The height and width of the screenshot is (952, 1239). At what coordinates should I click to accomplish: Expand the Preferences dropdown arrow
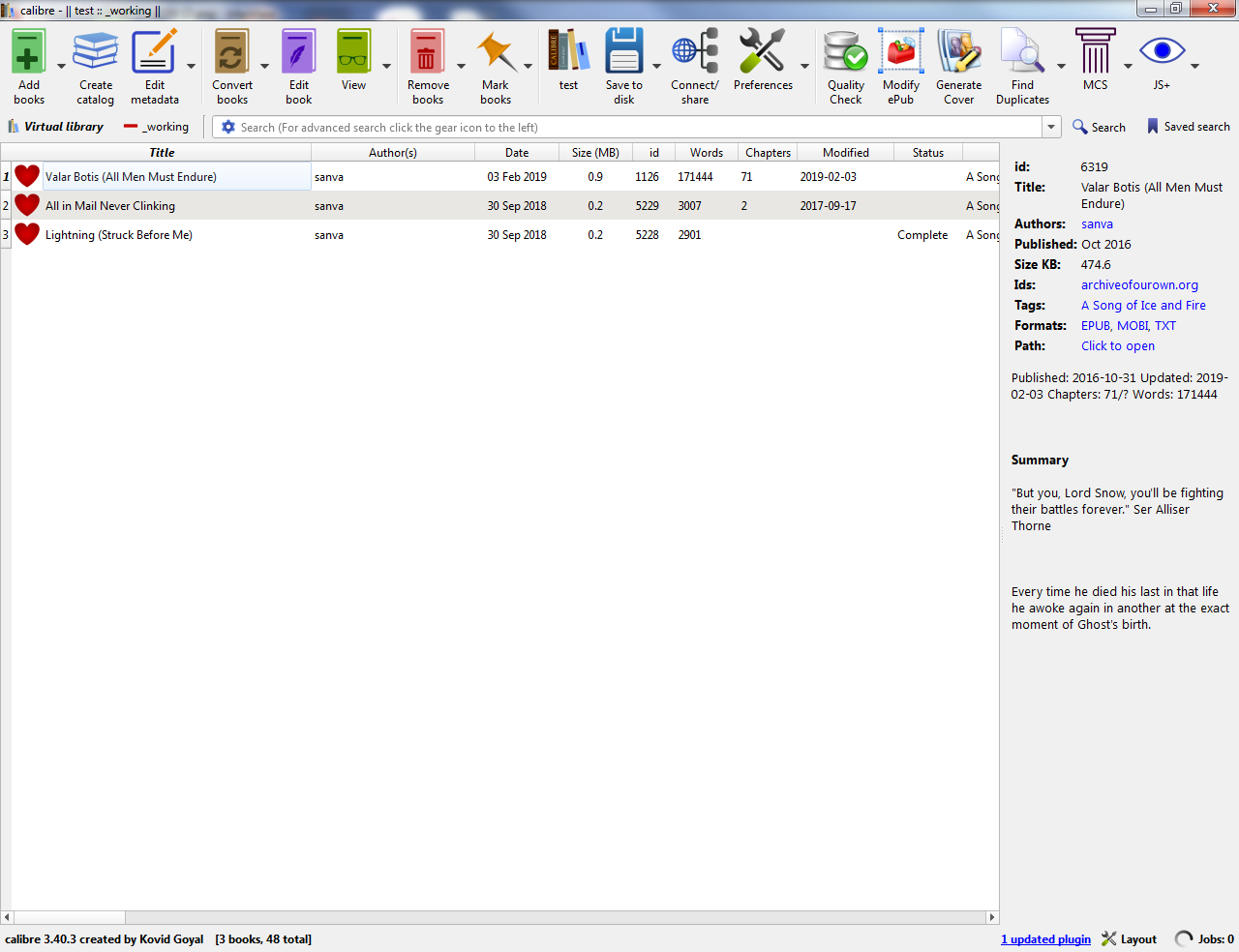coord(804,67)
